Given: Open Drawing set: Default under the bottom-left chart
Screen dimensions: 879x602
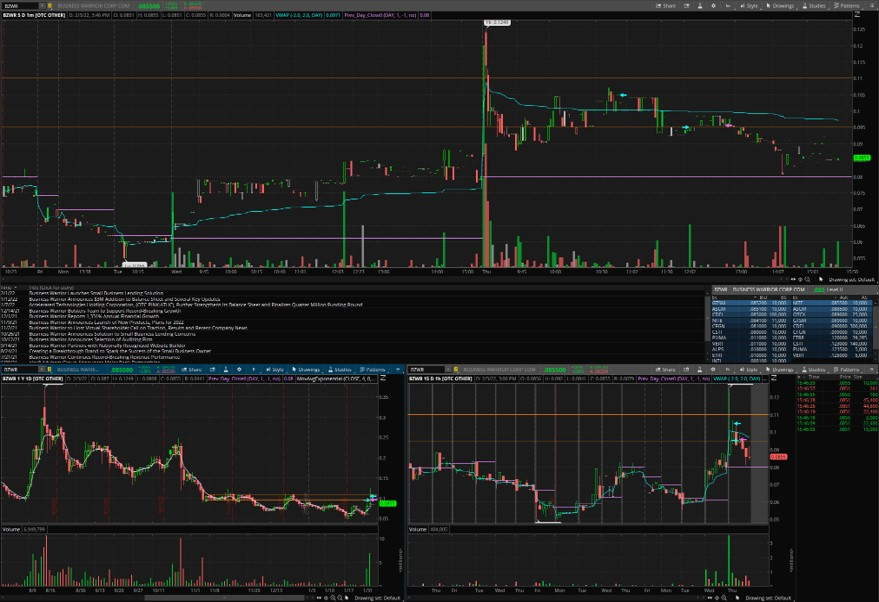Looking at the screenshot, I should click(x=377, y=598).
